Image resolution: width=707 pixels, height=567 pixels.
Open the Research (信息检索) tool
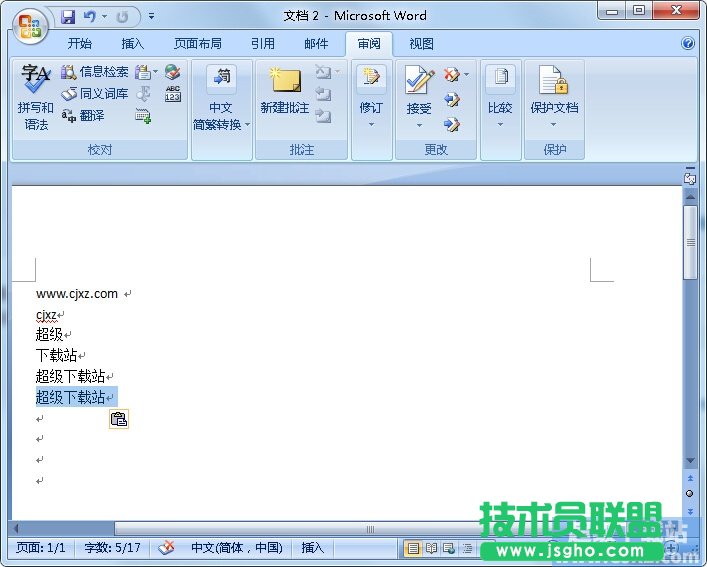95,72
